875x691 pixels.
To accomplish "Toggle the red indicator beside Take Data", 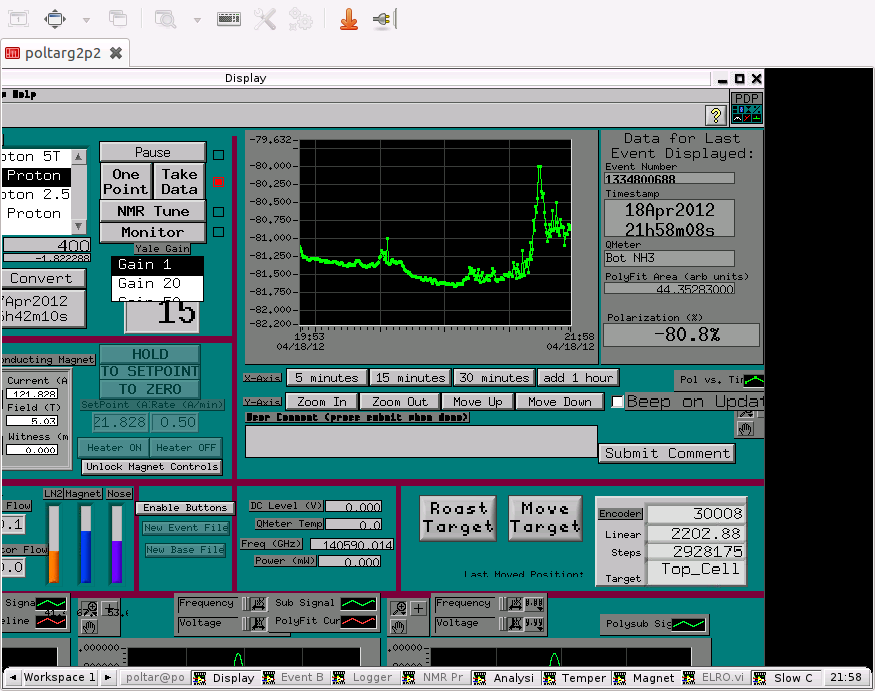I will click(219, 182).
